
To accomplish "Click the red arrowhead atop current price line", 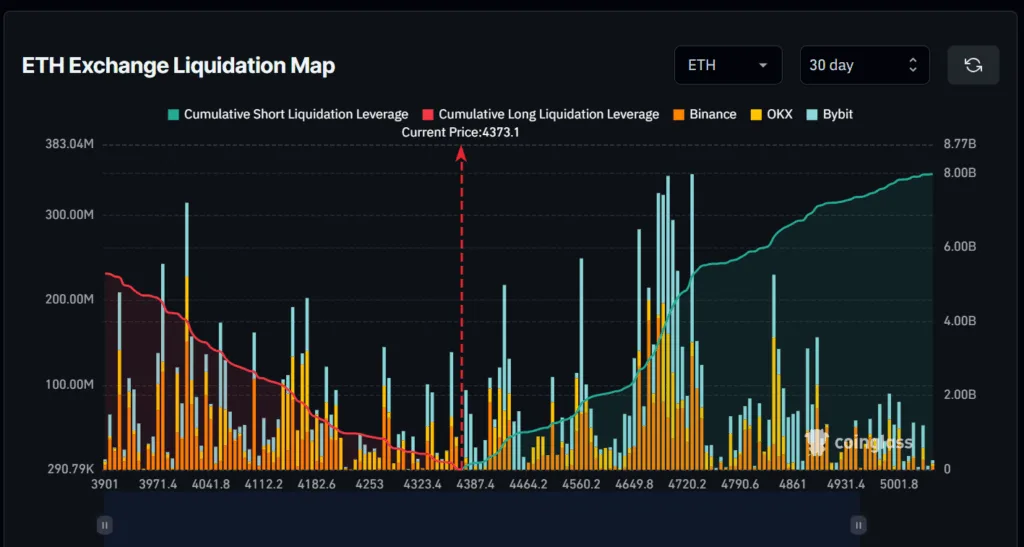I will (x=461, y=153).
